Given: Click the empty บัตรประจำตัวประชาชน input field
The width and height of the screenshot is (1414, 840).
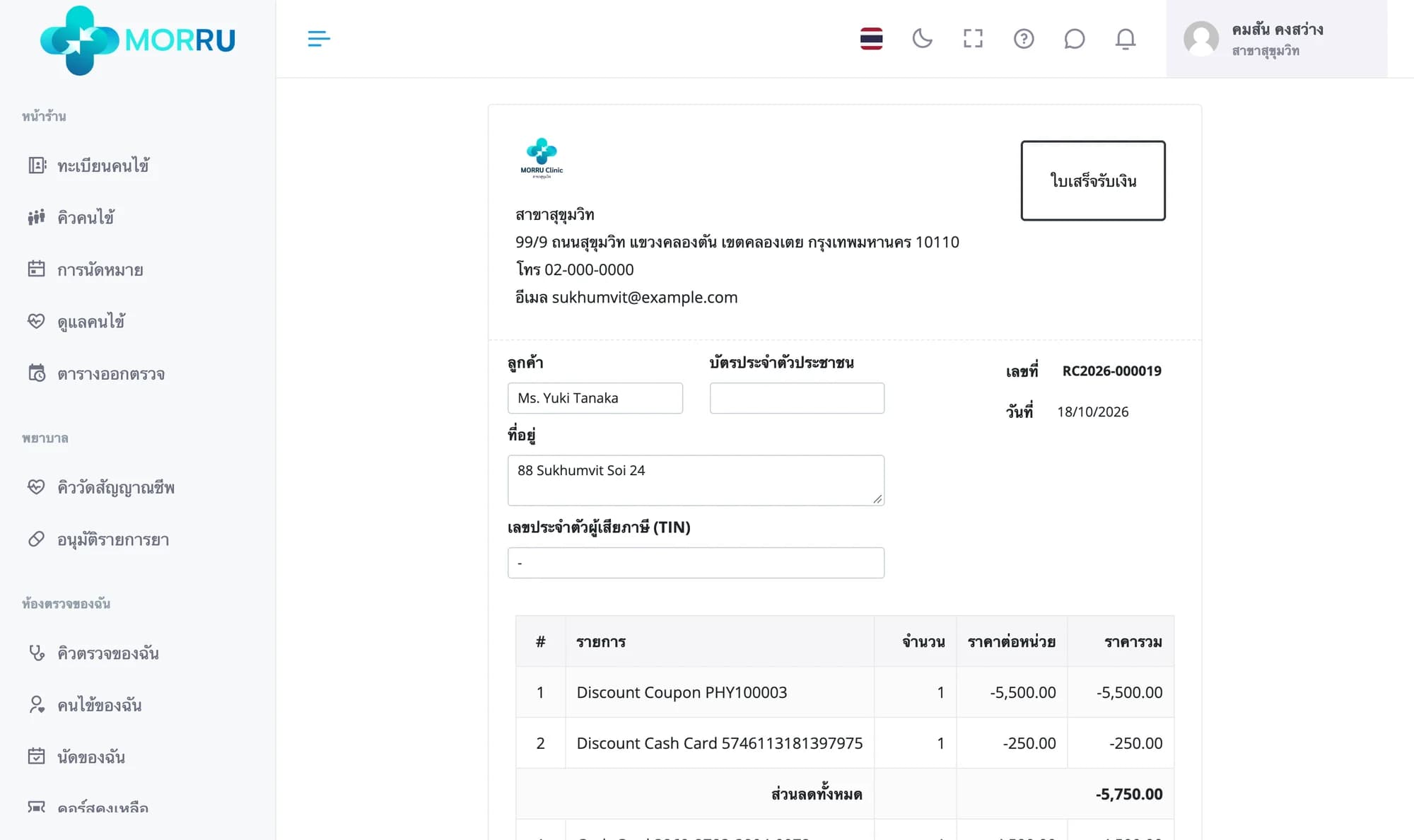Looking at the screenshot, I should click(x=797, y=398).
